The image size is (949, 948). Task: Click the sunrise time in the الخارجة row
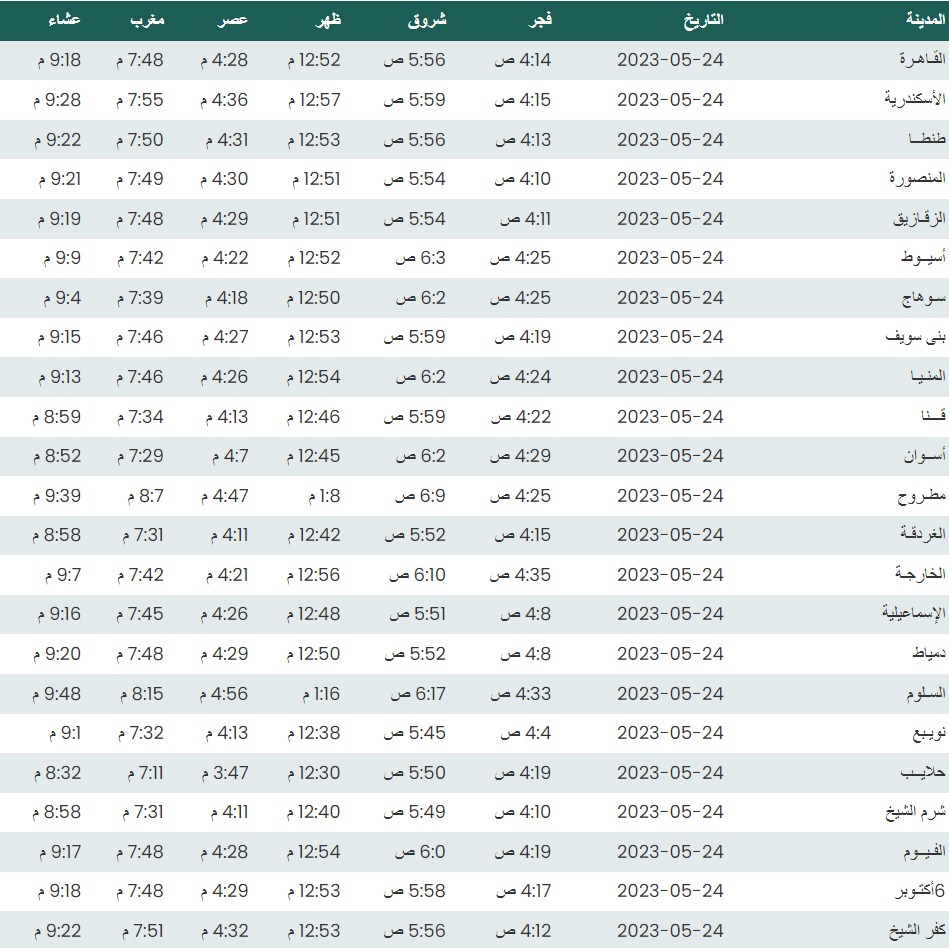[418, 574]
